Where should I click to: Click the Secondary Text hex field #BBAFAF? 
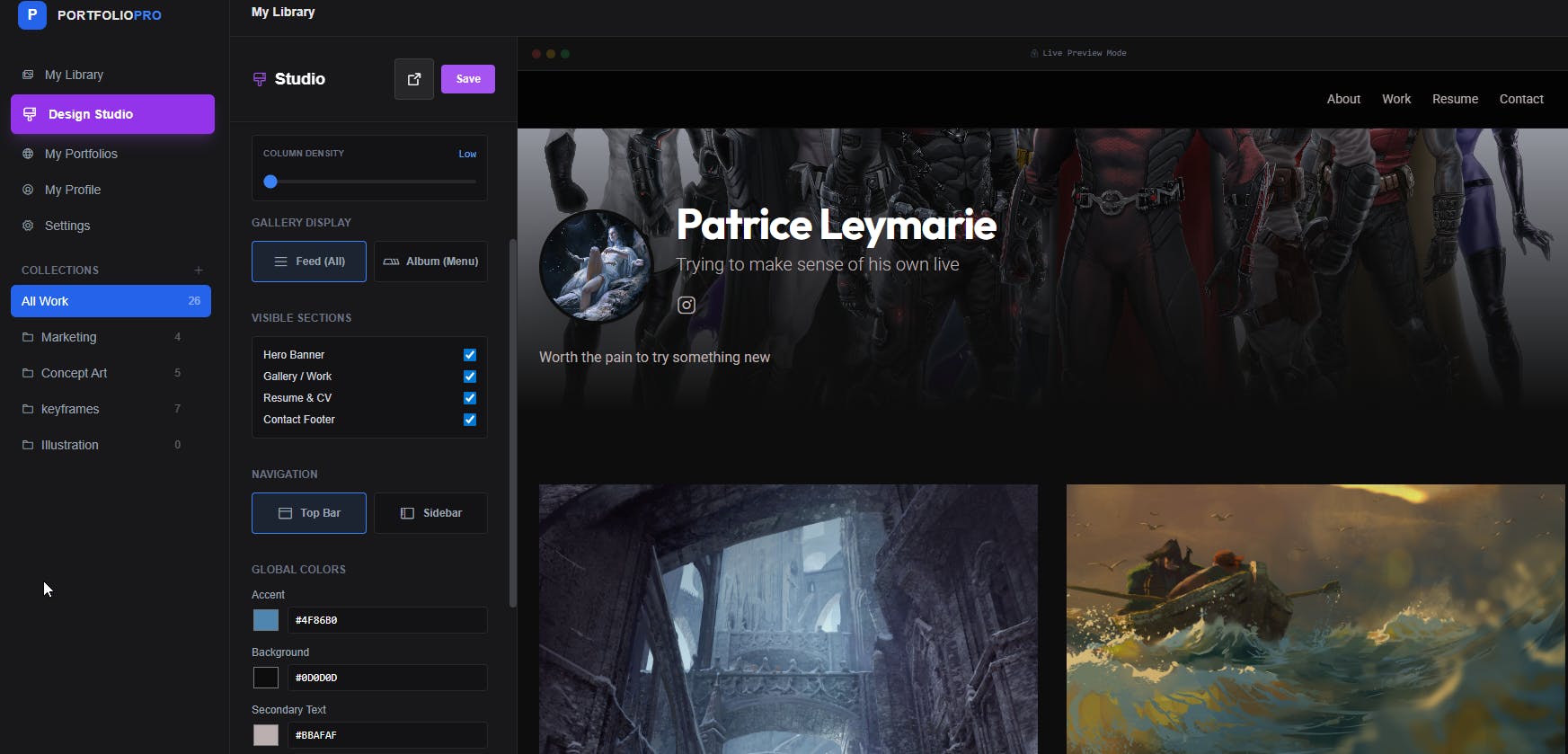pos(387,735)
